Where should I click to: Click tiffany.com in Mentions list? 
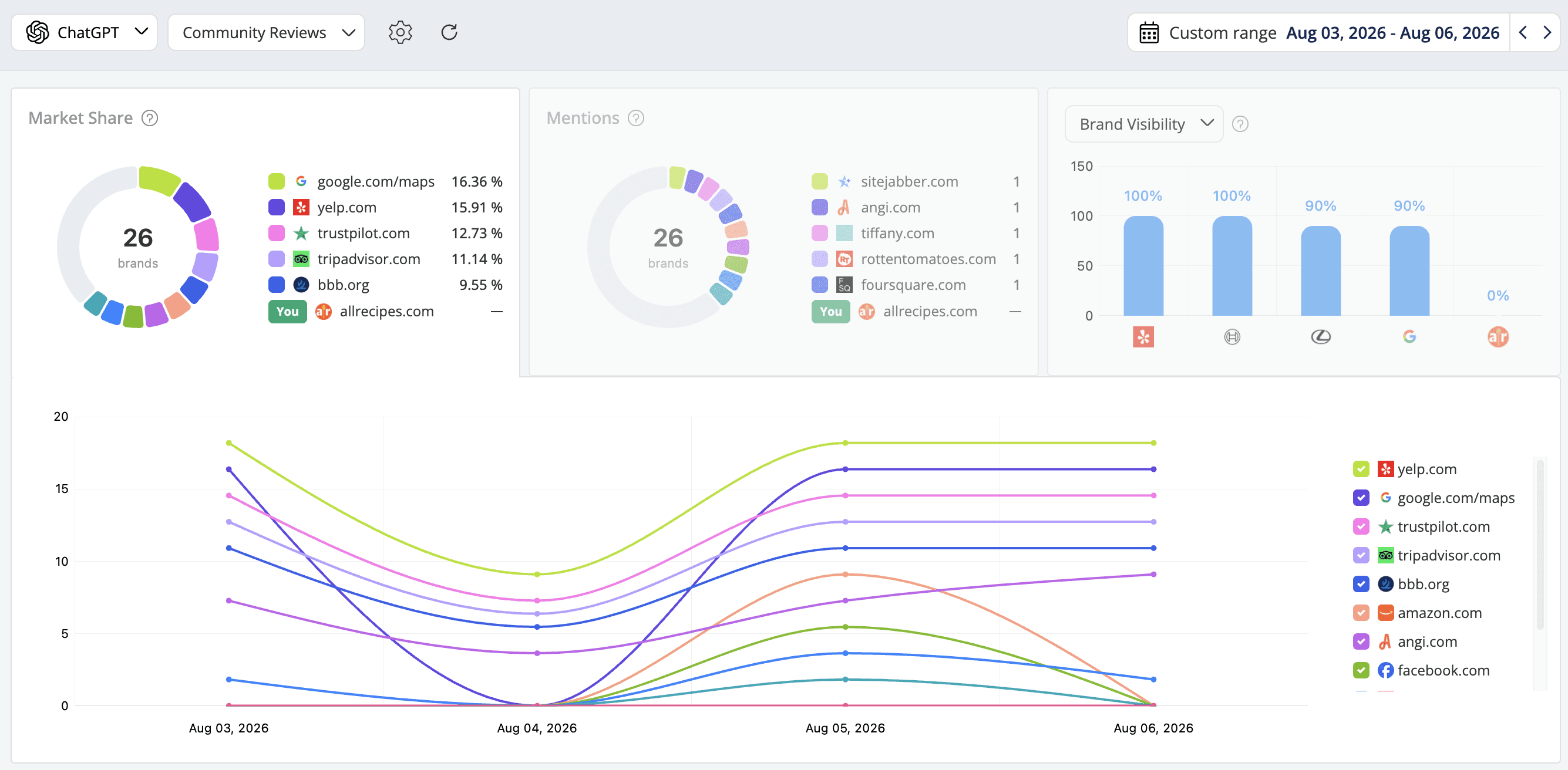[897, 233]
